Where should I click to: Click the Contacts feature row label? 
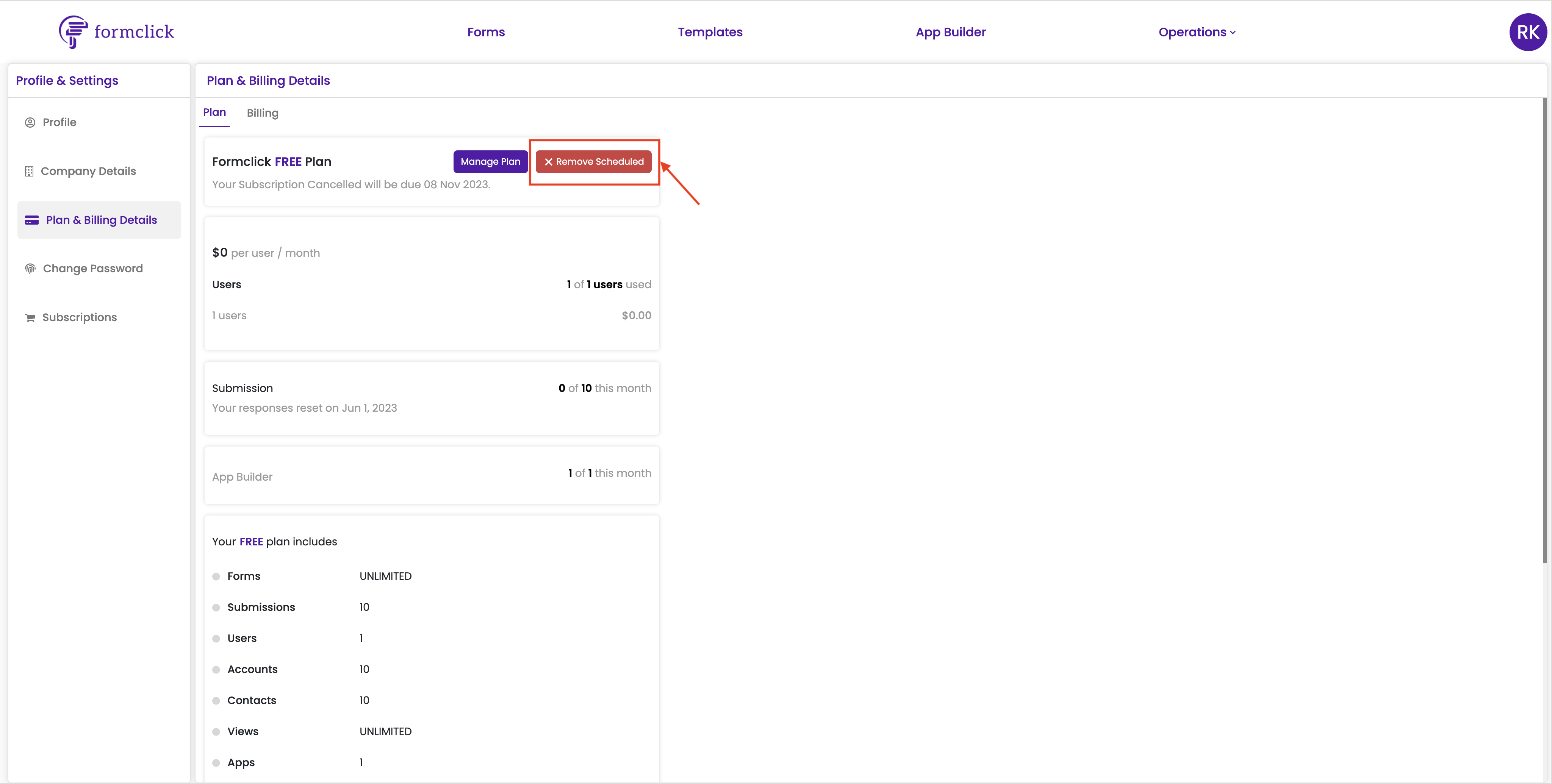252,700
